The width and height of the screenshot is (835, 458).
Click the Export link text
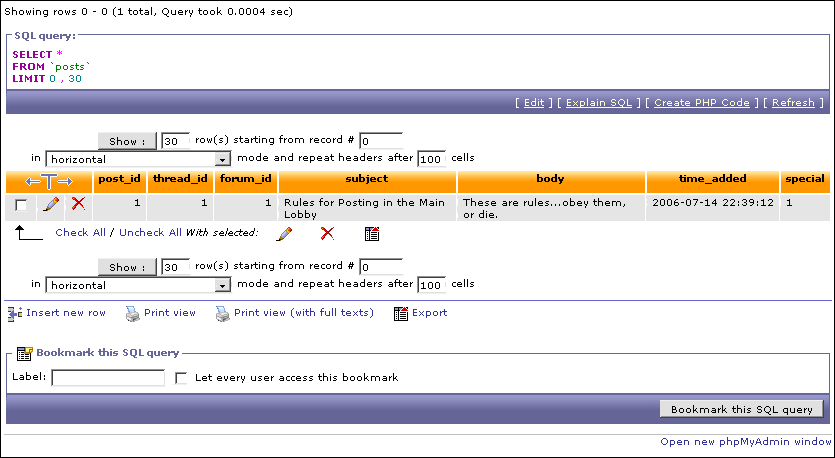tap(430, 313)
